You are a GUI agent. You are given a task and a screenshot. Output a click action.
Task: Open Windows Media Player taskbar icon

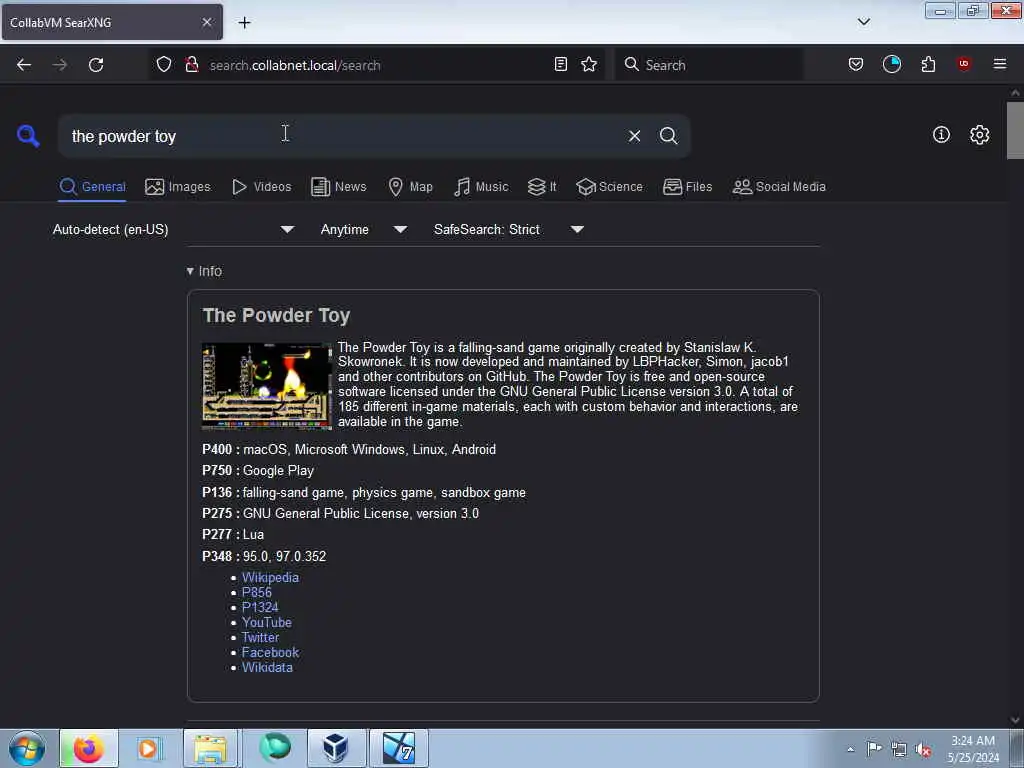(148, 748)
